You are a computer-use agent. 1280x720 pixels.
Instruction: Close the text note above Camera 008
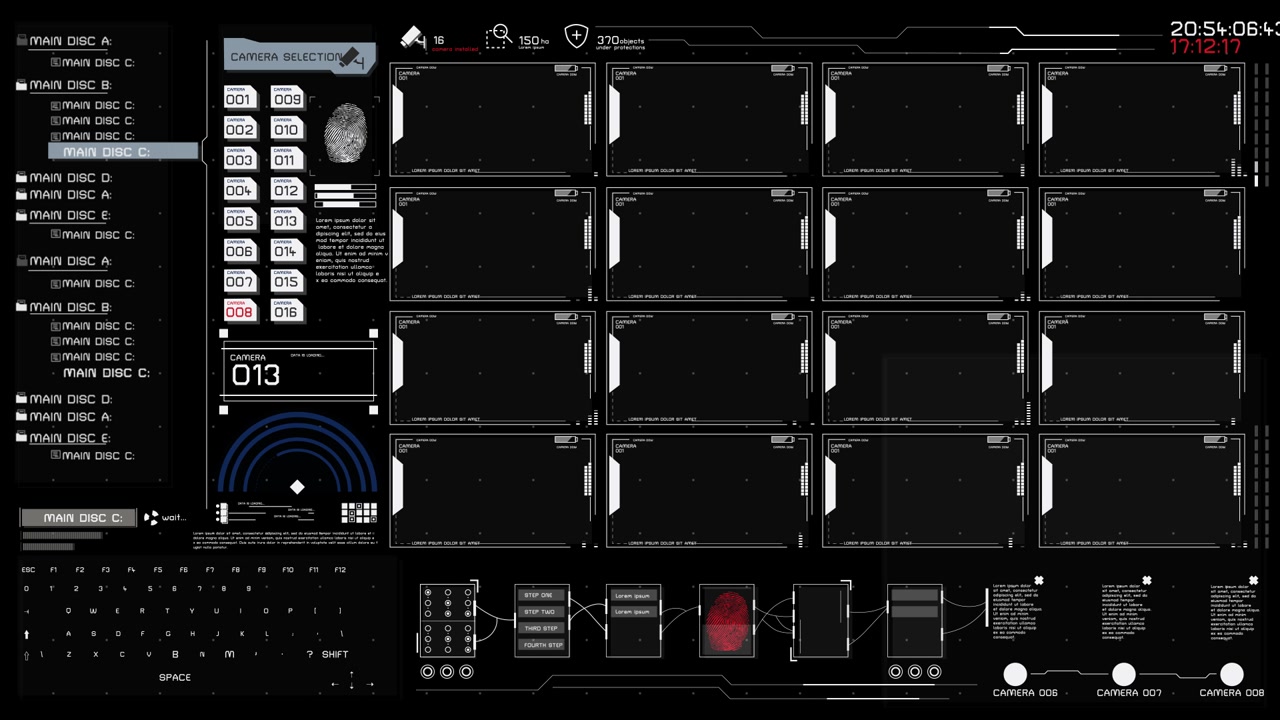coord(1254,580)
